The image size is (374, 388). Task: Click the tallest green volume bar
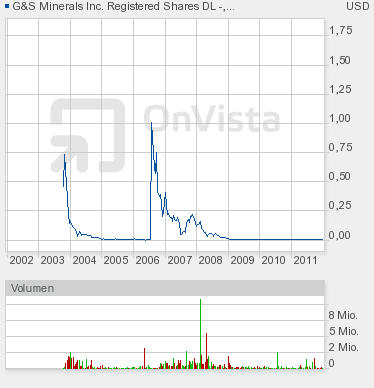click(x=200, y=334)
